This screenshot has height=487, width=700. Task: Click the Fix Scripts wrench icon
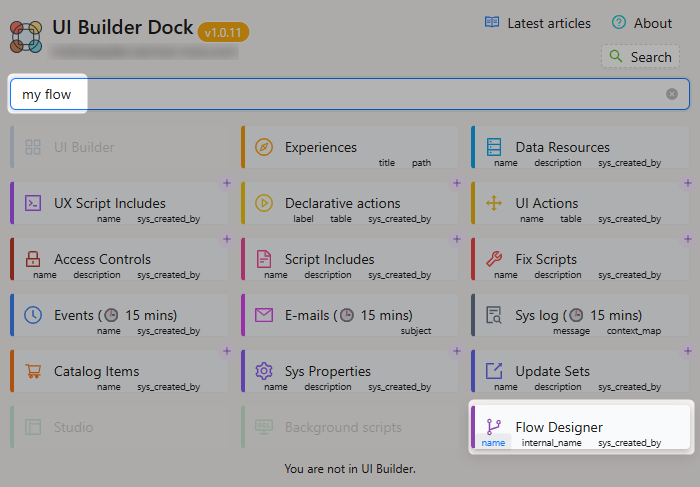[x=494, y=259]
